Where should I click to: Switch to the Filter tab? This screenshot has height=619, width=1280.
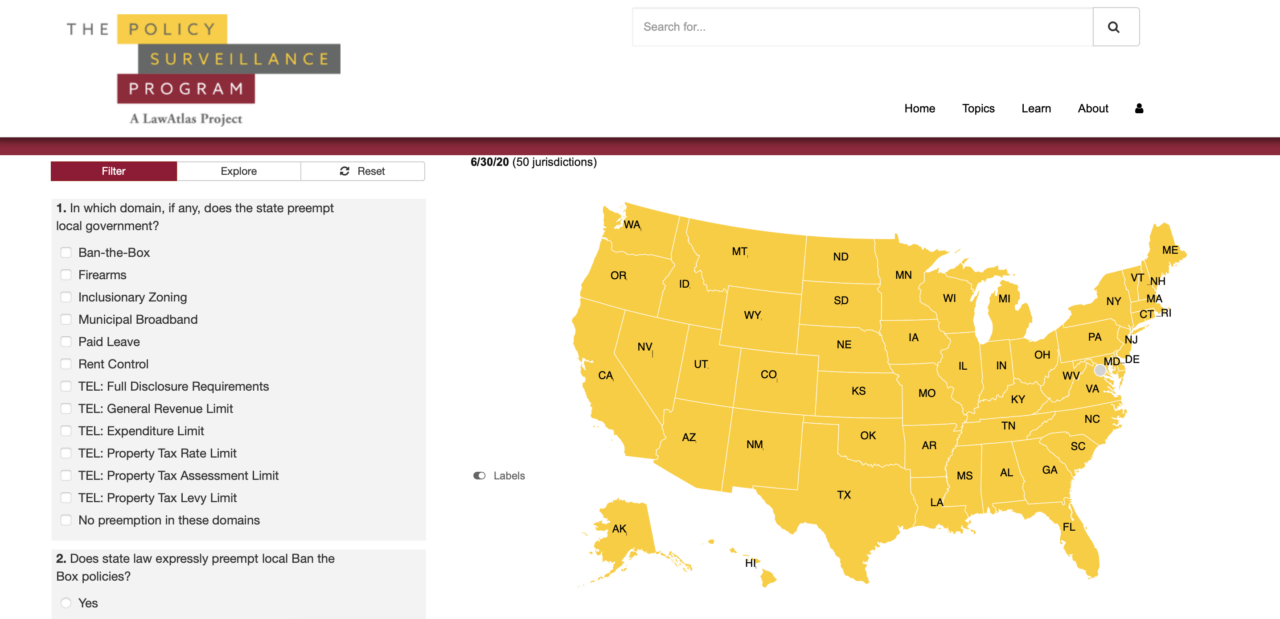[x=114, y=171]
